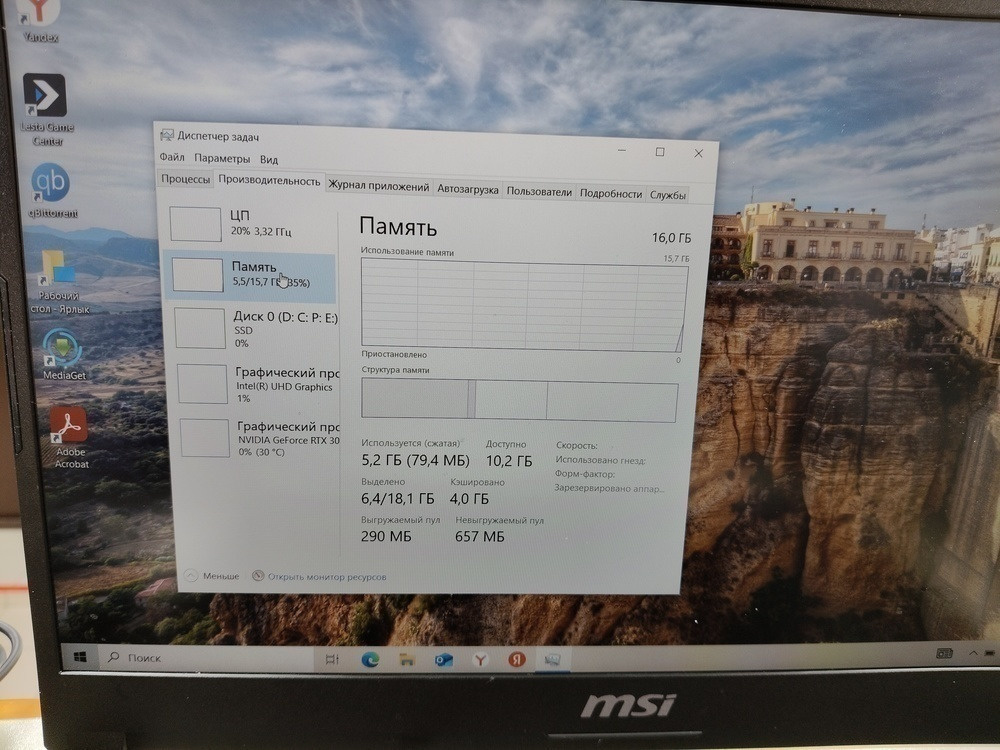Screen dimensions: 1000x750
Task: Switch to the Процессы tab
Action: [184, 181]
